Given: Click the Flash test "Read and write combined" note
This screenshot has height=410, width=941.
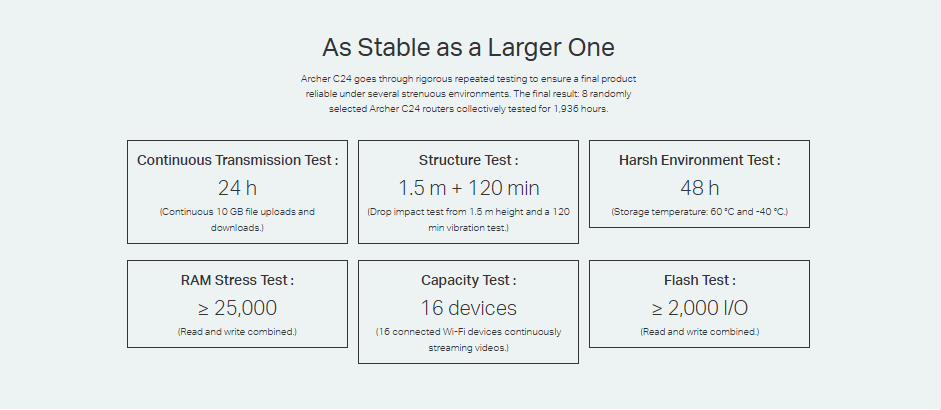Looking at the screenshot, I should 699,331.
